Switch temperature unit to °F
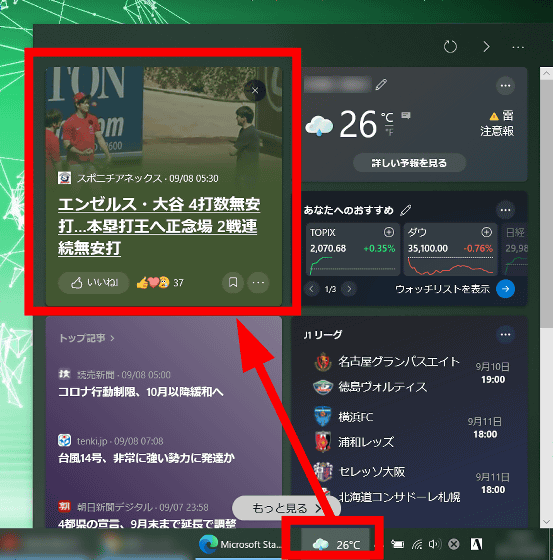The width and height of the screenshot is (553, 560). pyautogui.click(x=389, y=132)
